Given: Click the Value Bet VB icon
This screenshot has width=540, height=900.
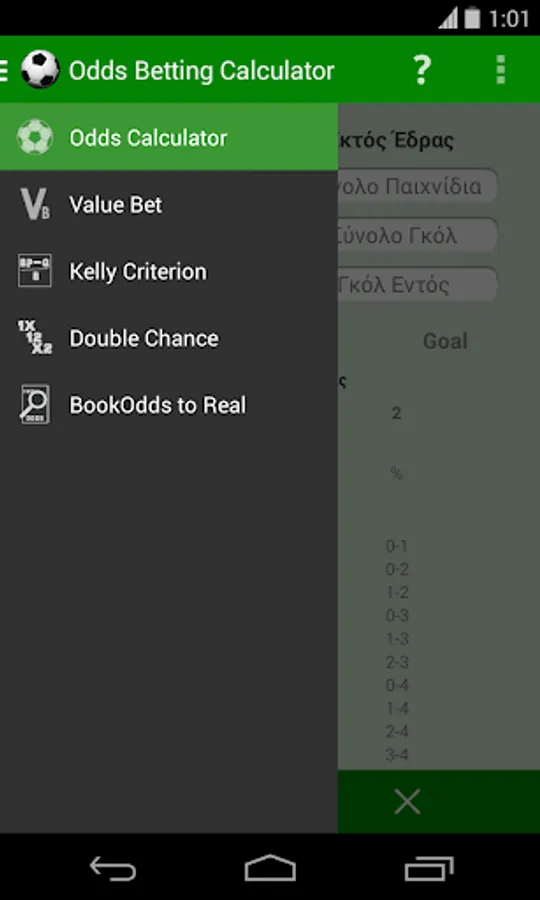Looking at the screenshot, I should pyautogui.click(x=35, y=204).
